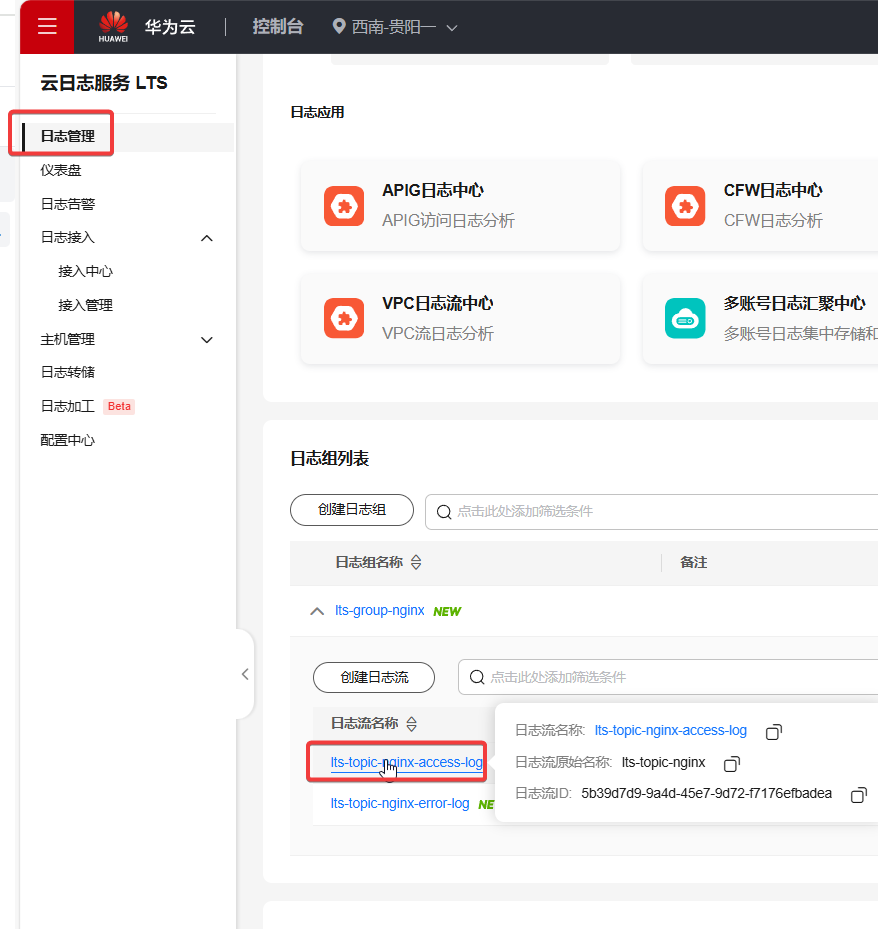Expand the 主机管理 menu section
This screenshot has height=929, width=878.
pyautogui.click(x=207, y=340)
